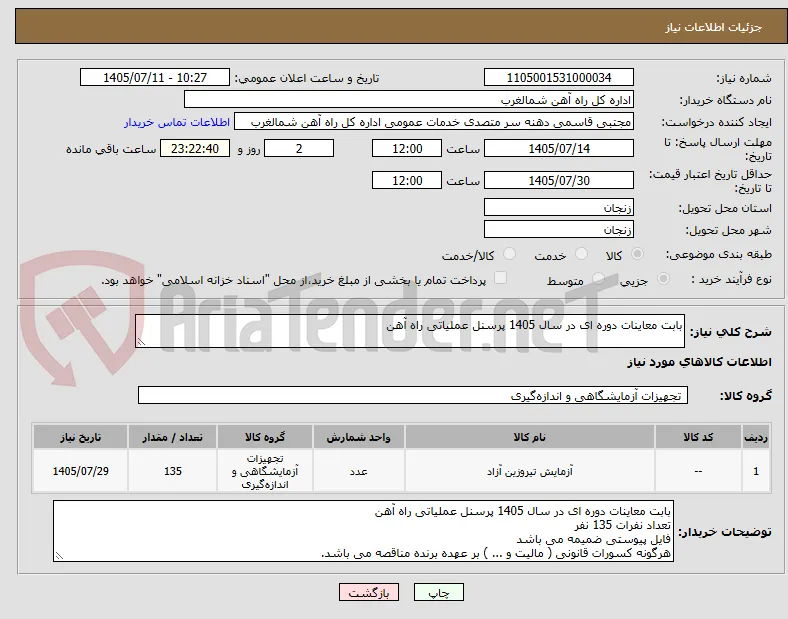Click the quantity cell 135

tap(172, 471)
